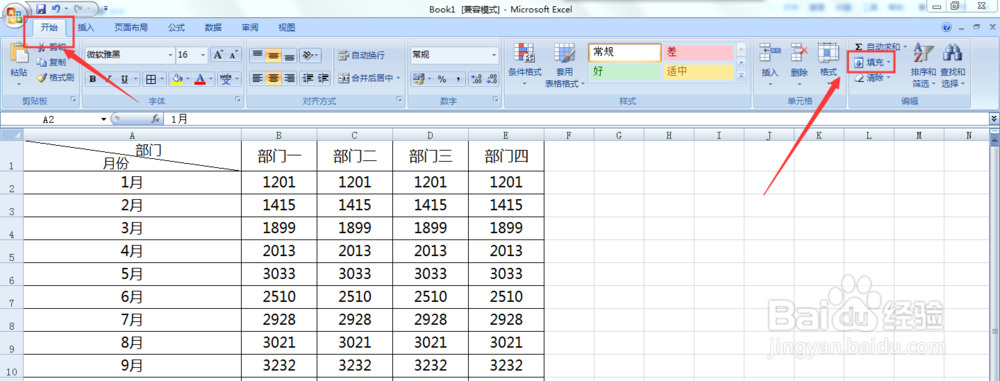This screenshot has height=381, width=1000.
Task: Open text orientation options
Action: (309, 55)
